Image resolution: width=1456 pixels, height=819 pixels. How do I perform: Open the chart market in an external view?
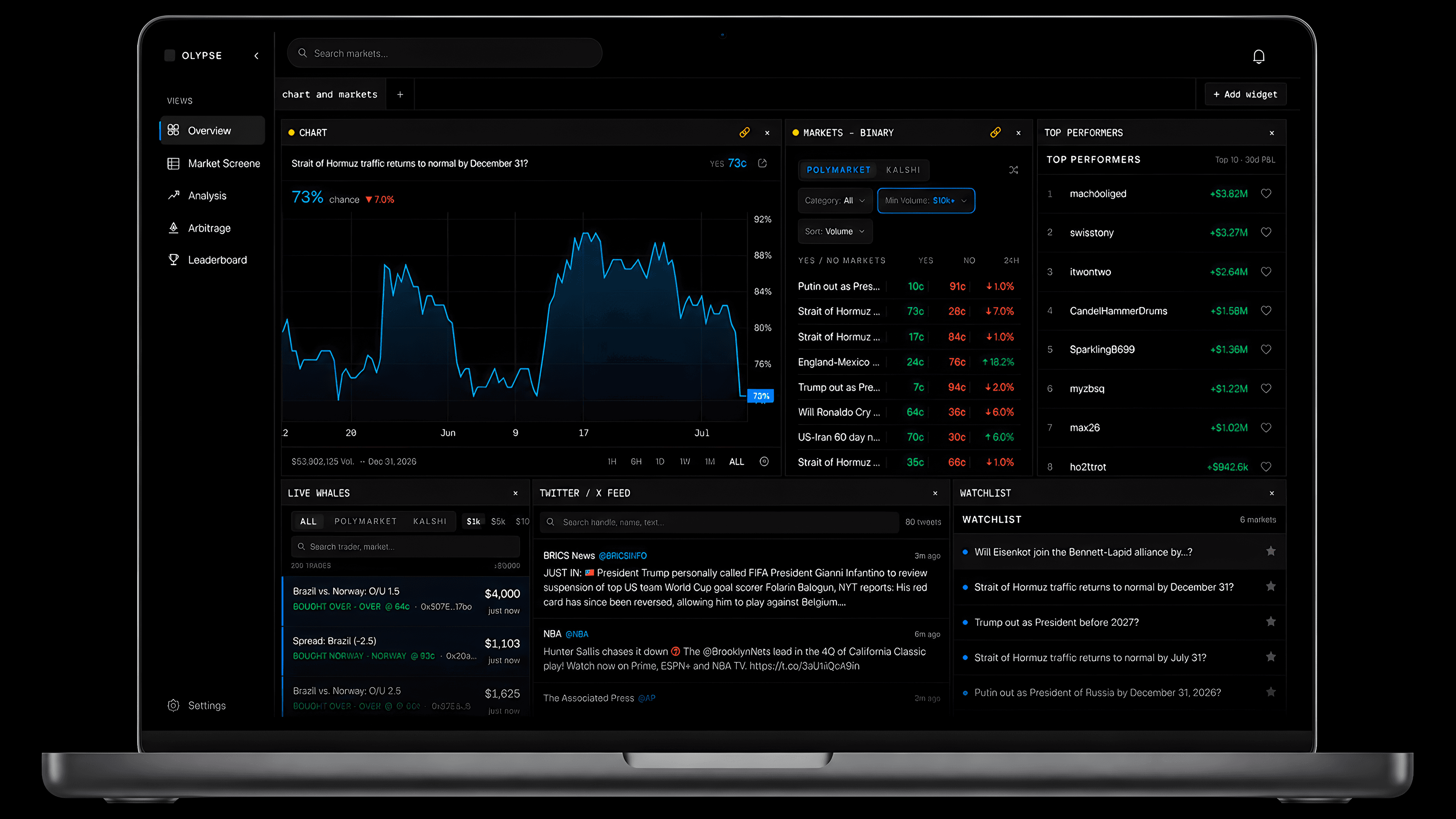762,163
